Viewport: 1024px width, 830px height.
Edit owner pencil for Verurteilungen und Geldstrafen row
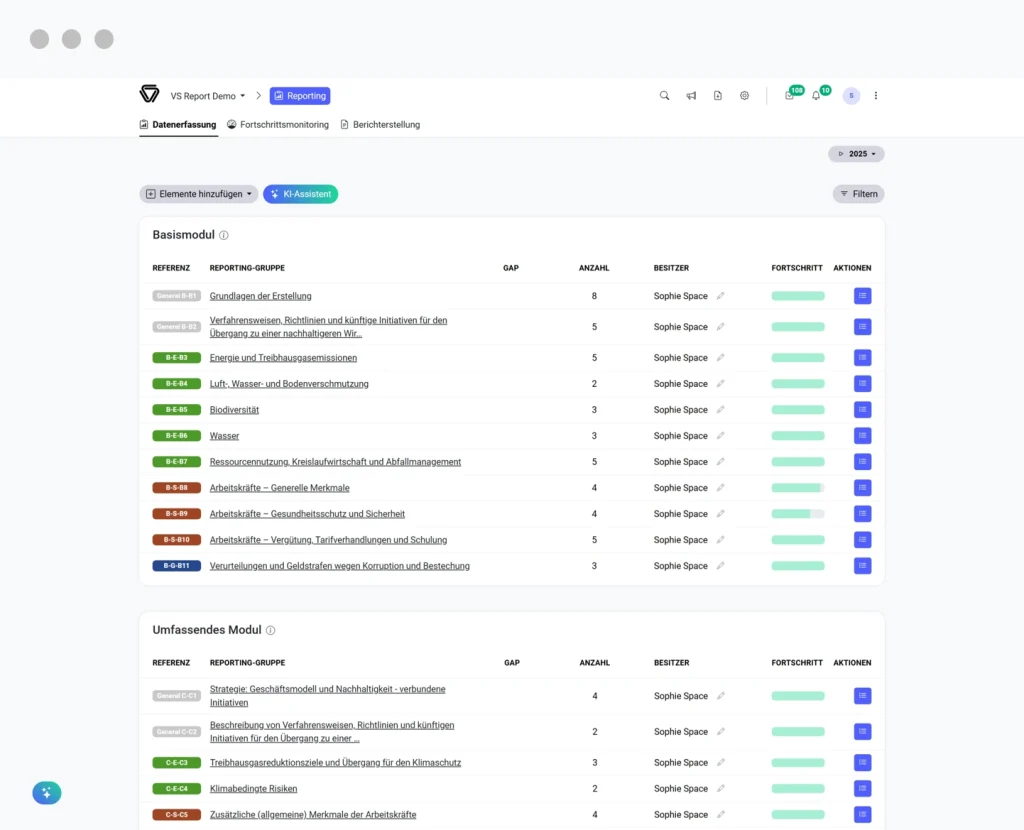pyautogui.click(x=720, y=566)
